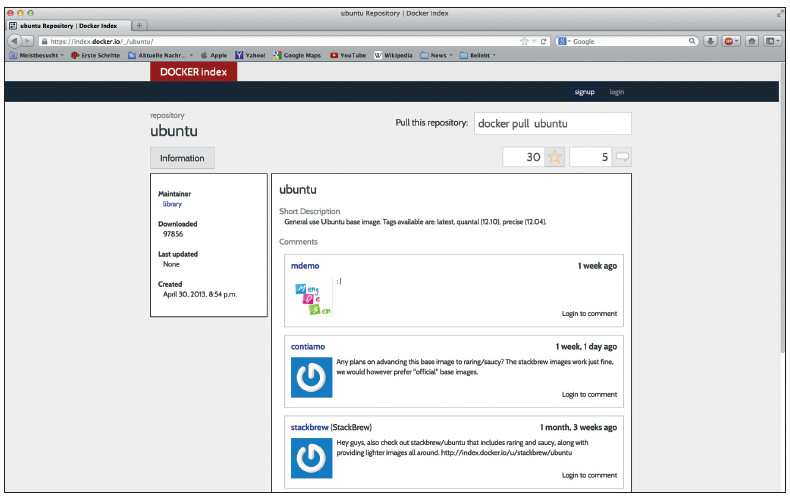This screenshot has width=790, height=502.
Task: Go to the browser home page icon
Action: [x=752, y=41]
